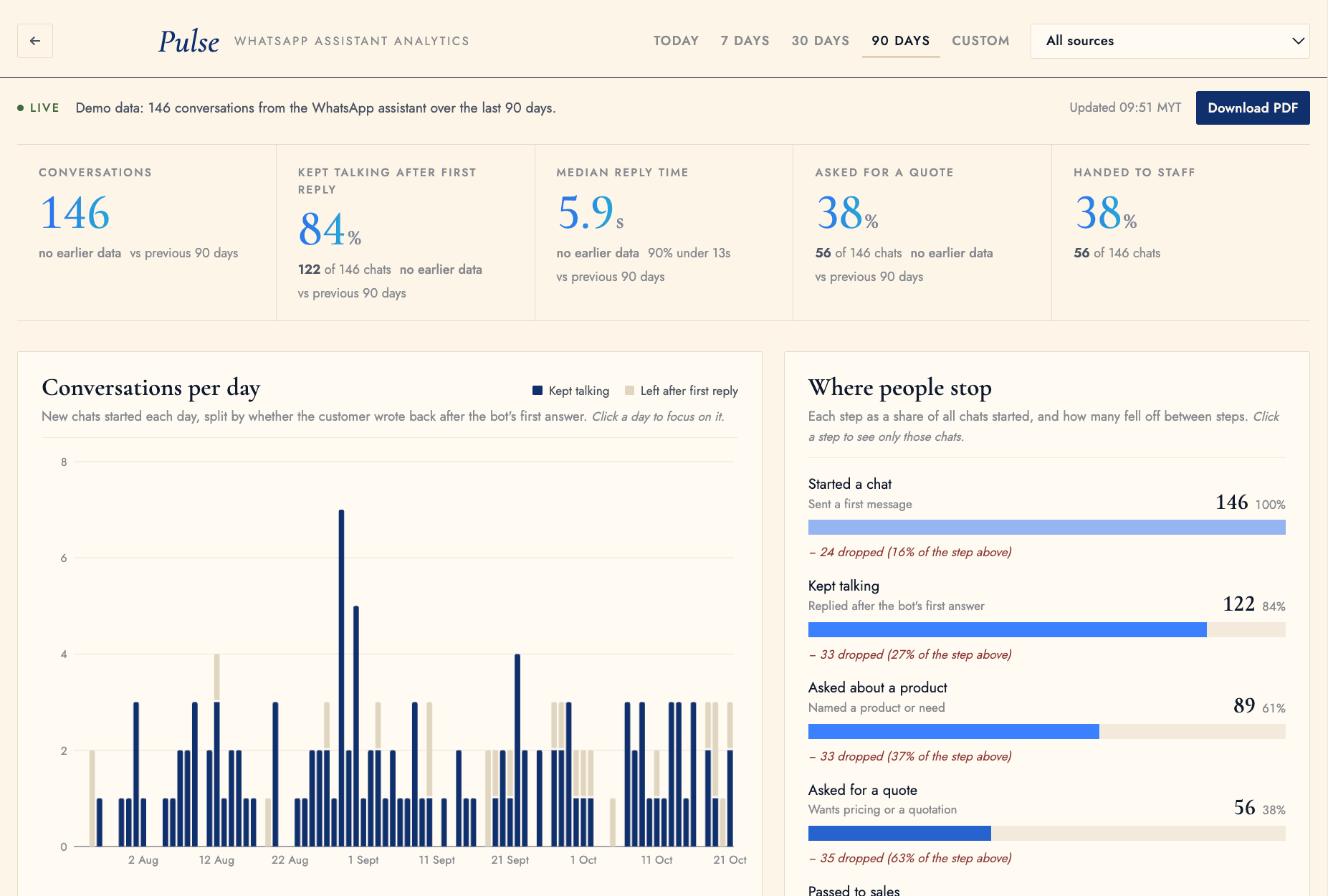Click the Handed to Staff stat card heading
1328x896 pixels.
pos(1134,172)
